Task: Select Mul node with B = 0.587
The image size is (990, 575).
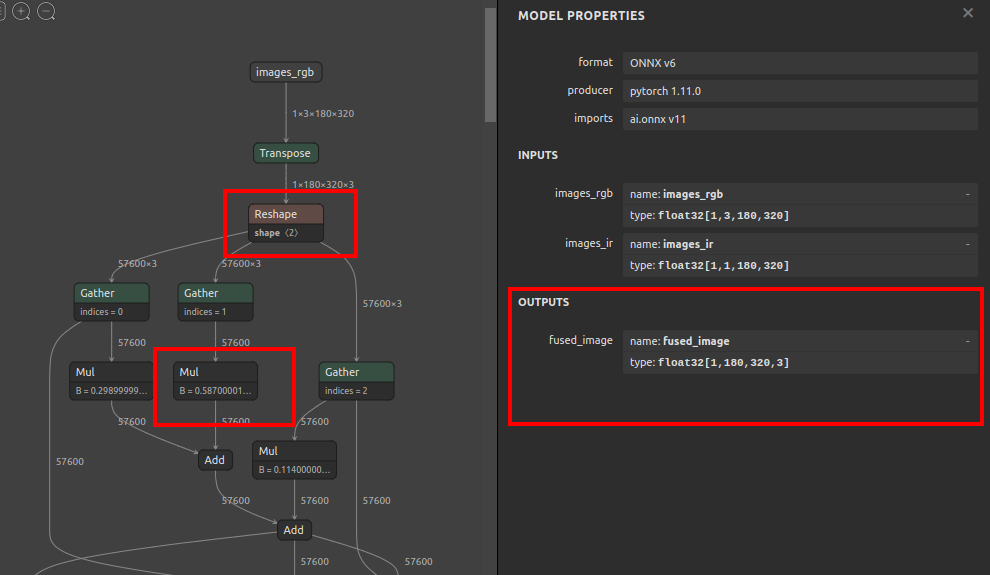Action: pos(215,381)
